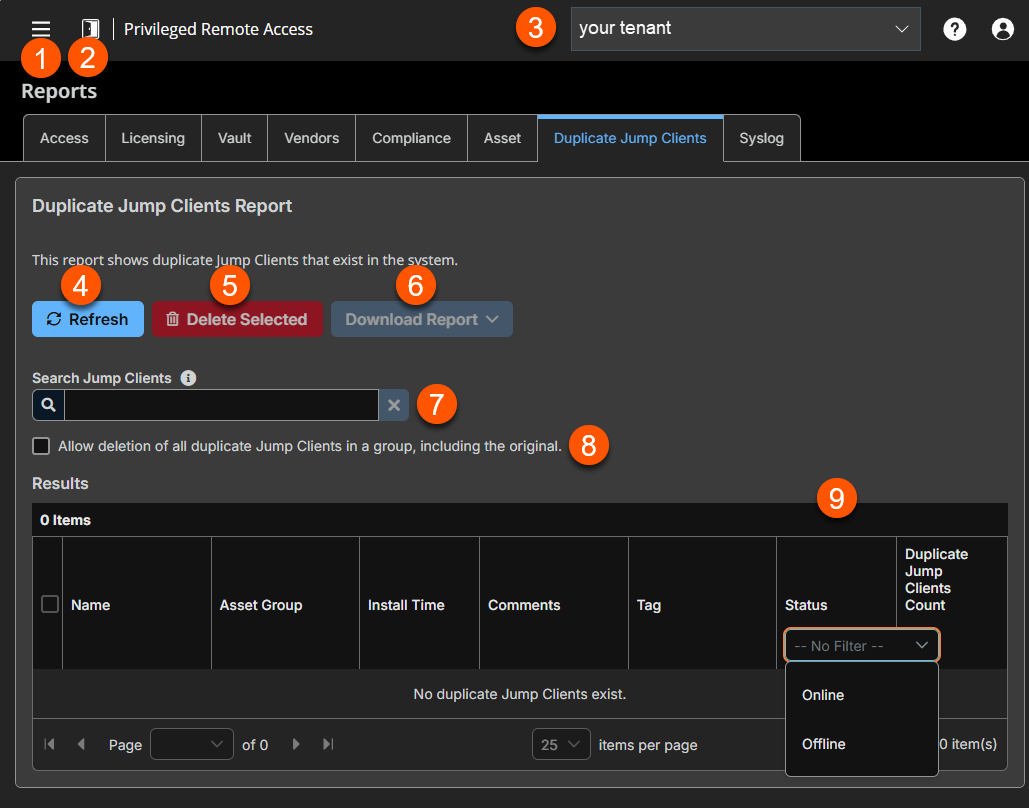The image size is (1029, 808).
Task: Switch to the Licensing tab
Action: (153, 138)
